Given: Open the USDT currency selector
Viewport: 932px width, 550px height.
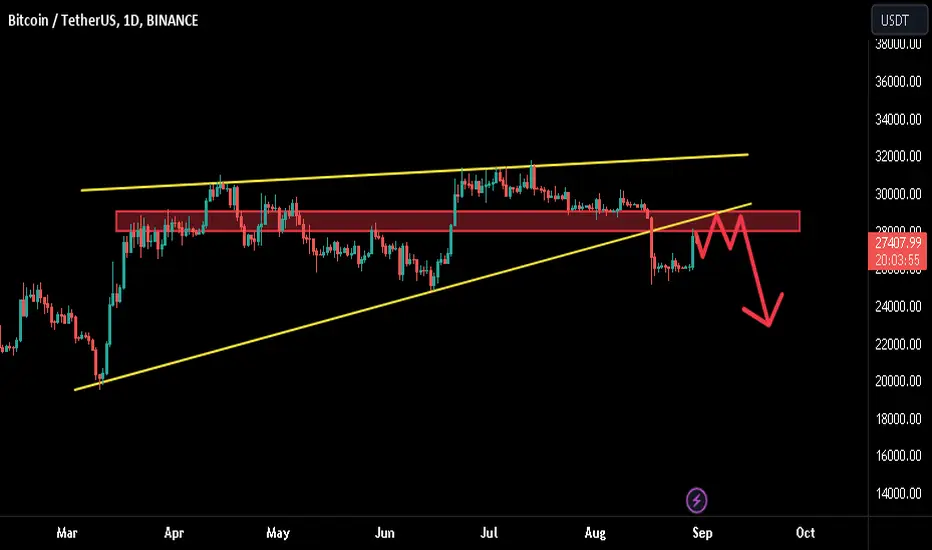Looking at the screenshot, I should pos(899,20).
